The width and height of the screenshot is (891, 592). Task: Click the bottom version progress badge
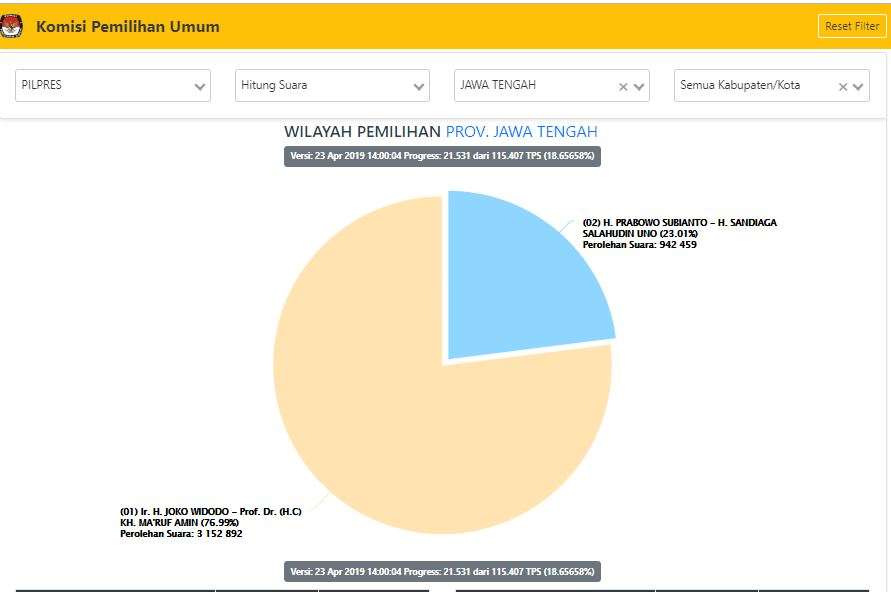click(442, 571)
